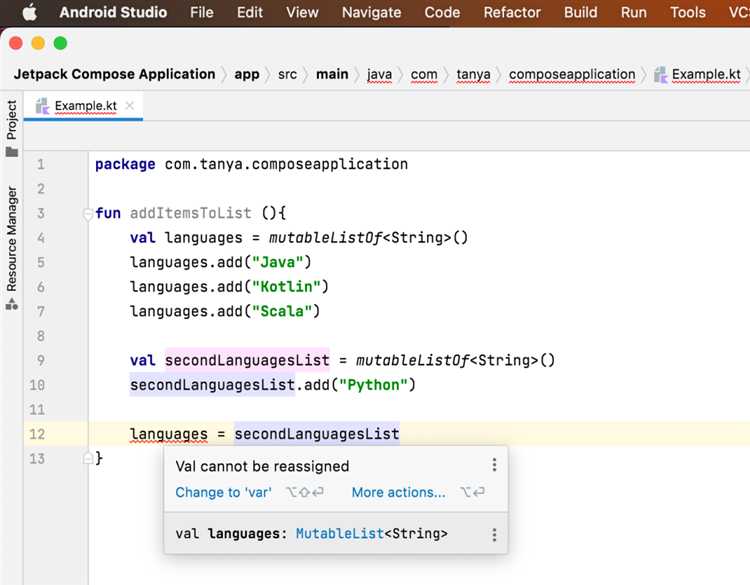Click the 'tanya' breadcrumb
Image resolution: width=750 pixels, height=585 pixels.
pyautogui.click(x=473, y=74)
